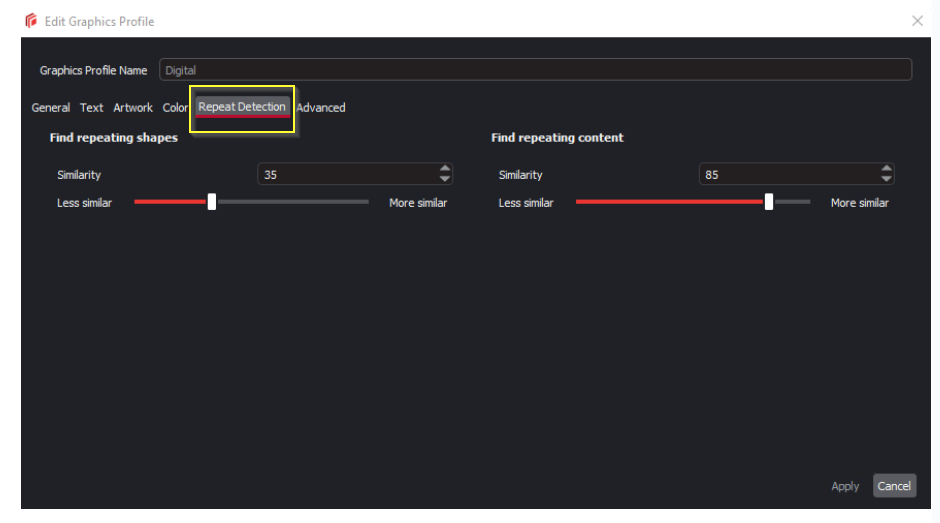Open the Text tab
This screenshot has width=940, height=523.
91,108
